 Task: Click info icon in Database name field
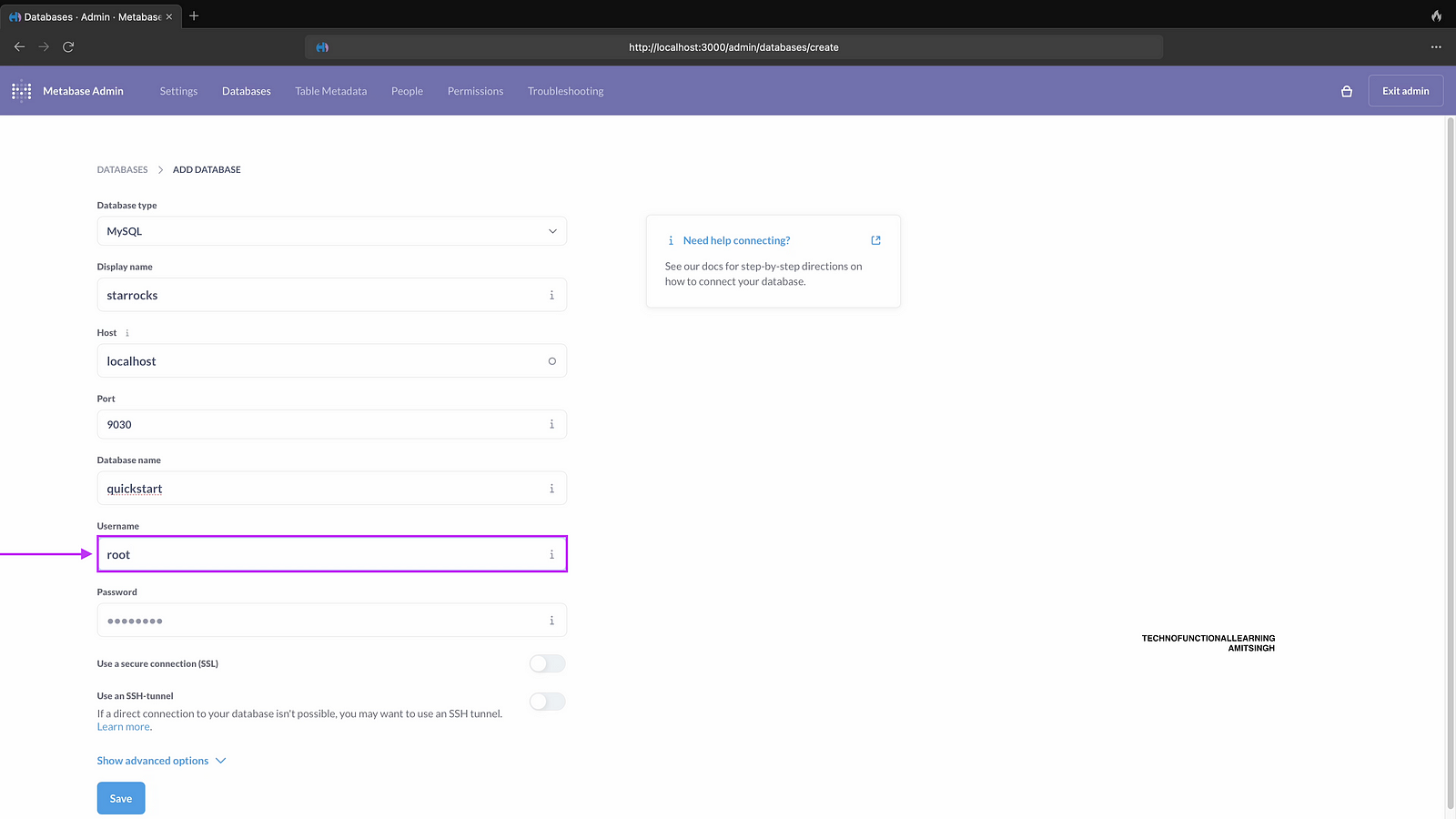click(x=551, y=489)
